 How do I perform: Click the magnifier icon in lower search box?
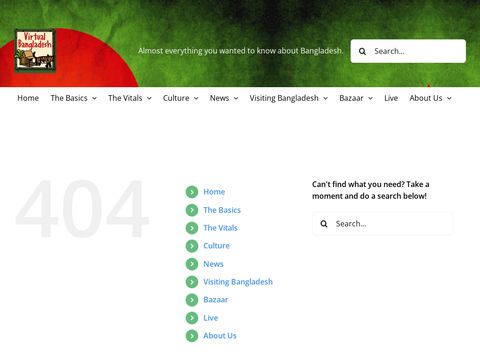pos(324,224)
